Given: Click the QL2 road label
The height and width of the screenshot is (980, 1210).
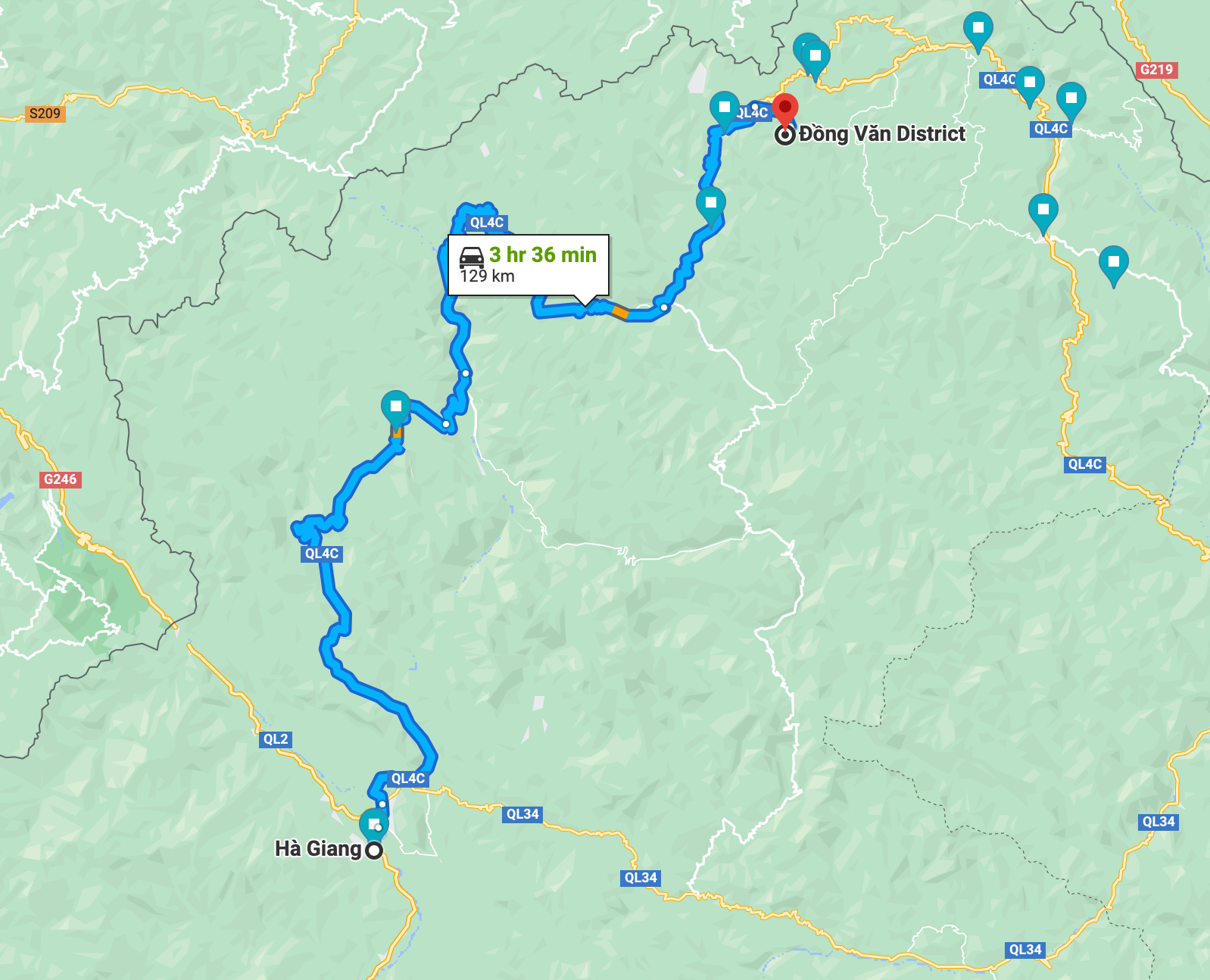Looking at the screenshot, I should [x=276, y=739].
